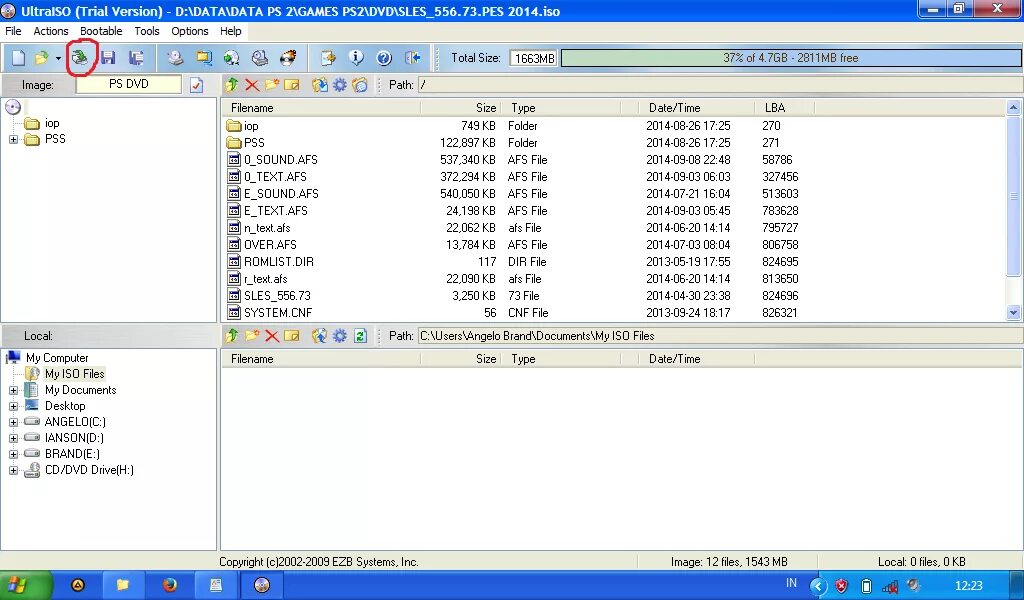
Task: Click image properties checkmark icon beside PS DVD
Action: (197, 85)
